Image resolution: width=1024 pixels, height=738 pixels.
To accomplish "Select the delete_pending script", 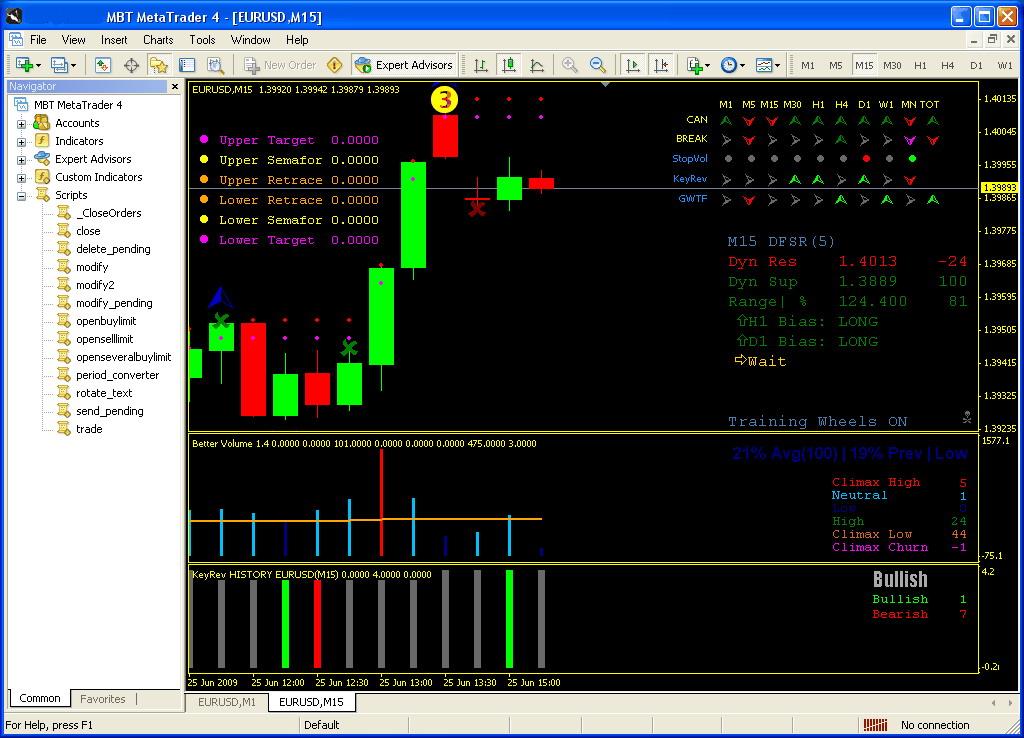I will click(x=113, y=249).
